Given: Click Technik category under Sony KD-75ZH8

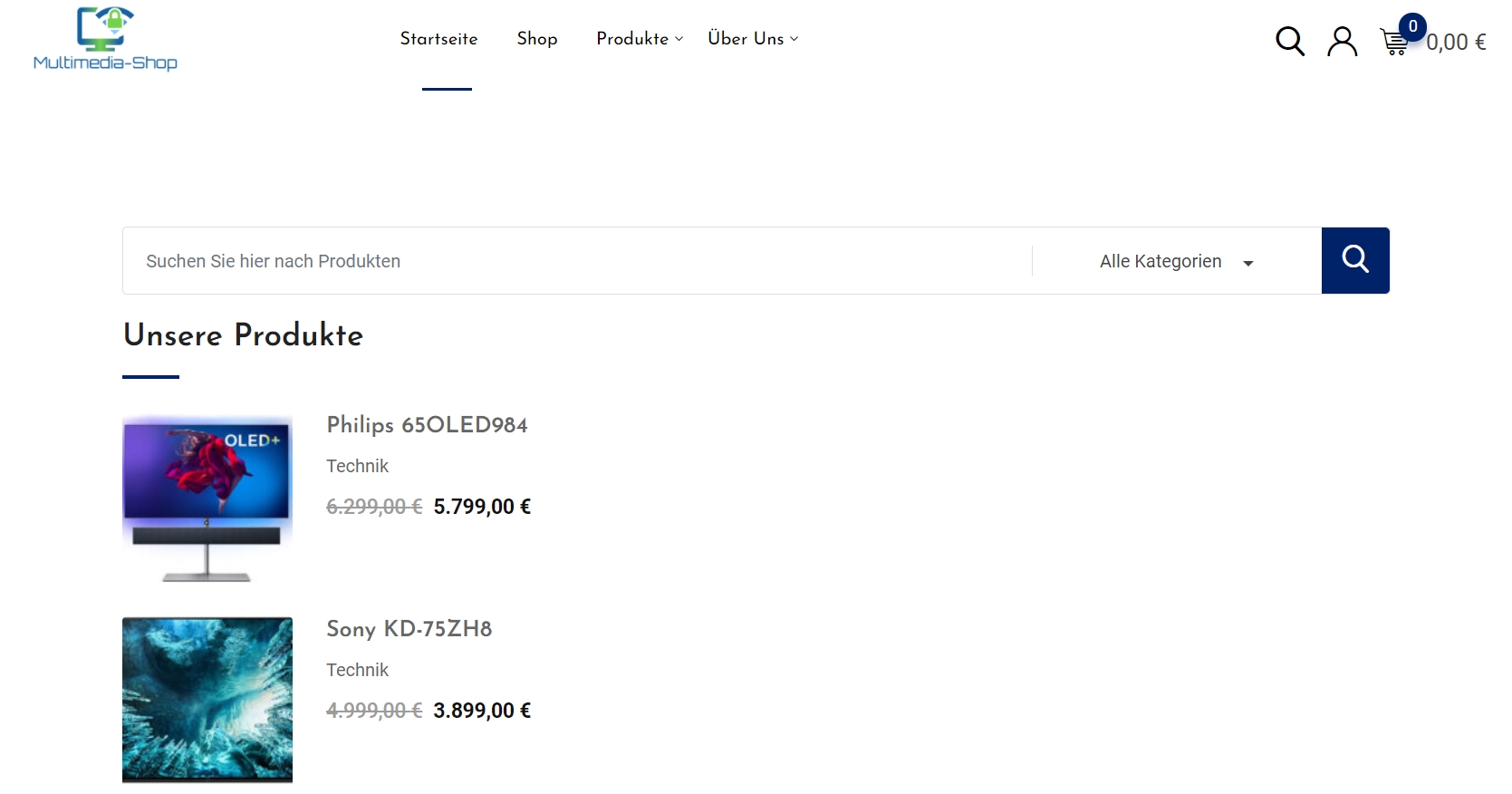Looking at the screenshot, I should [x=357, y=670].
